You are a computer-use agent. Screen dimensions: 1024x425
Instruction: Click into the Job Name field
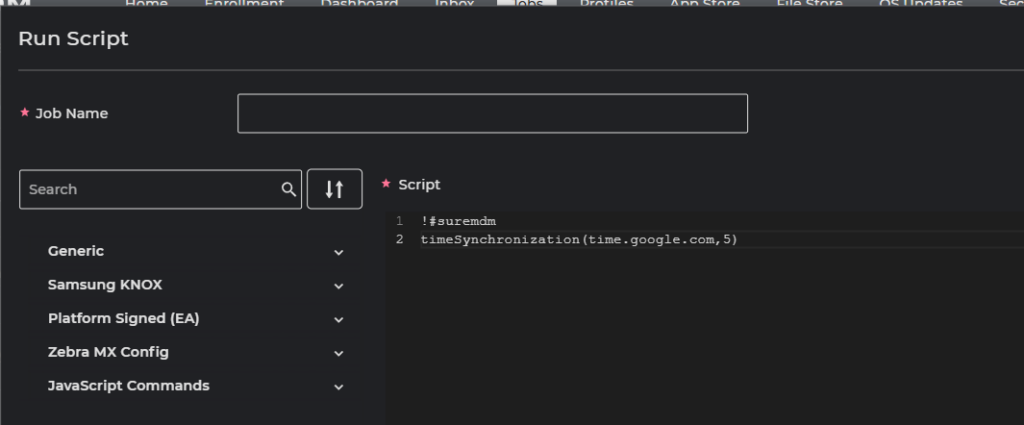pos(492,113)
